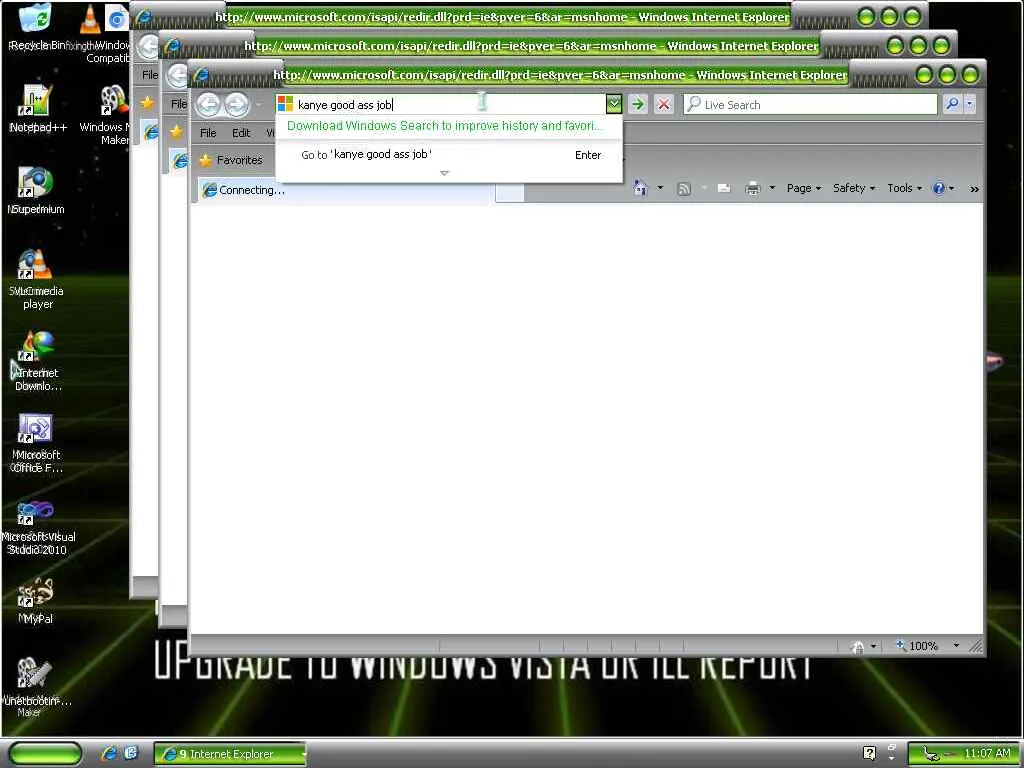Click the Favorites button

click(x=231, y=160)
